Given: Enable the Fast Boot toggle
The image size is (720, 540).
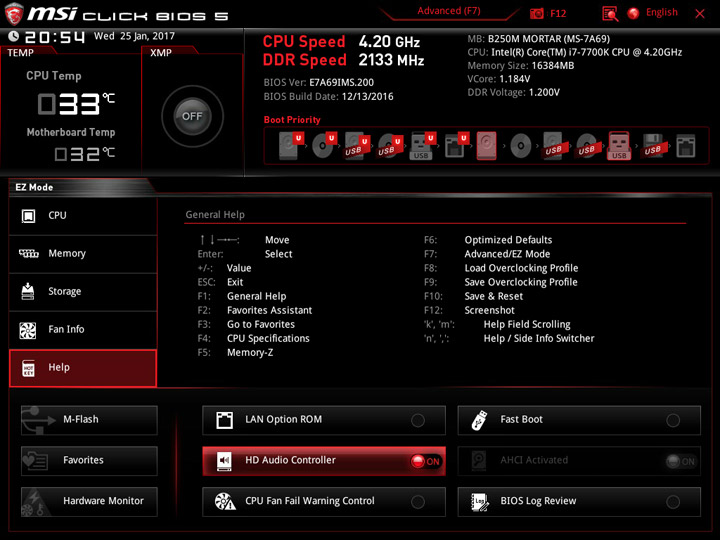Looking at the screenshot, I should [673, 420].
